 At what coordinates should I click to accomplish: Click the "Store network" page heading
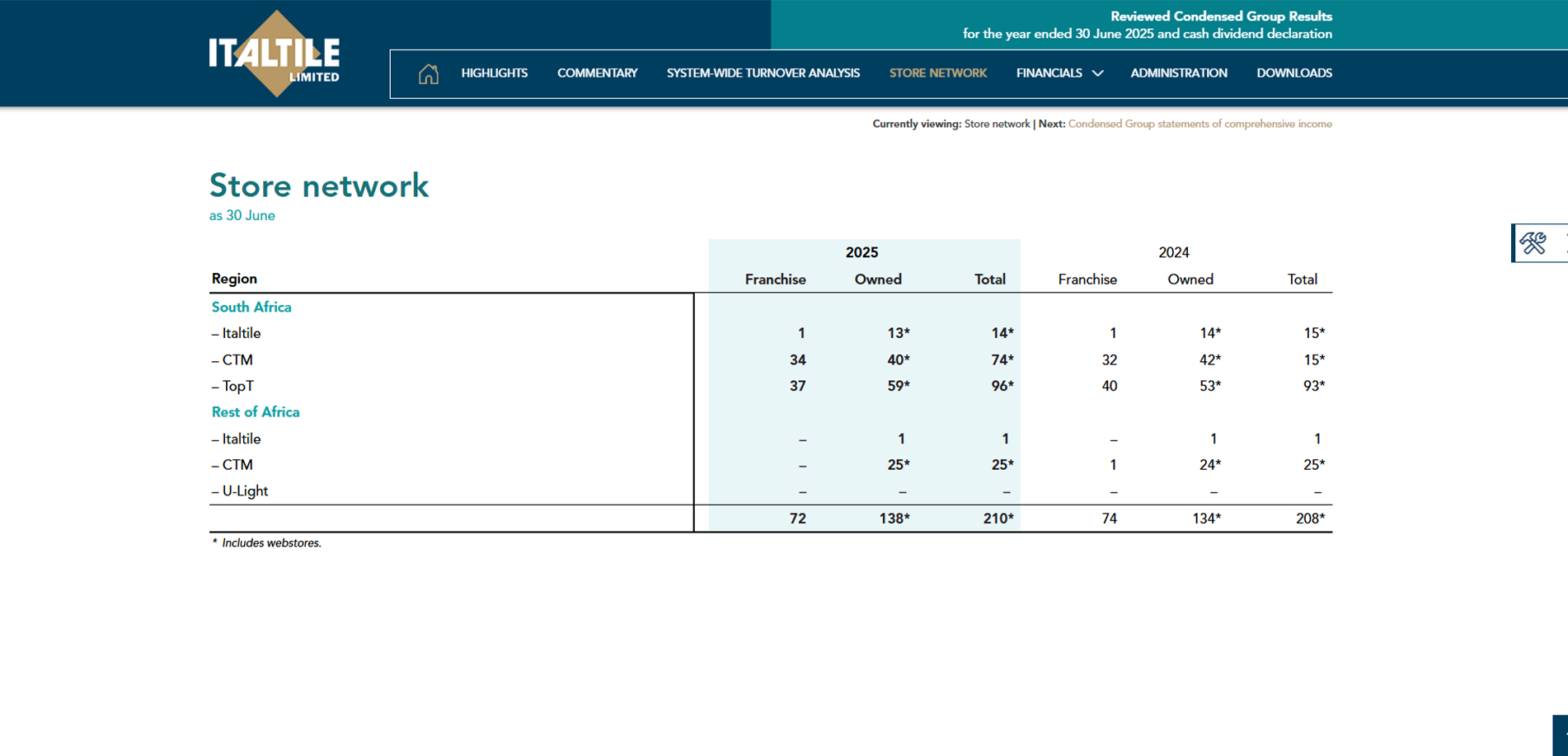[319, 185]
